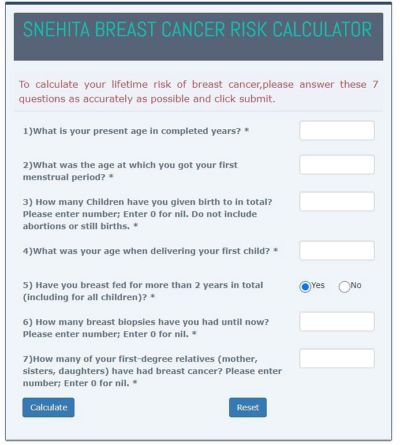Click the Reset button
This screenshot has width=400, height=445.
[x=248, y=407]
